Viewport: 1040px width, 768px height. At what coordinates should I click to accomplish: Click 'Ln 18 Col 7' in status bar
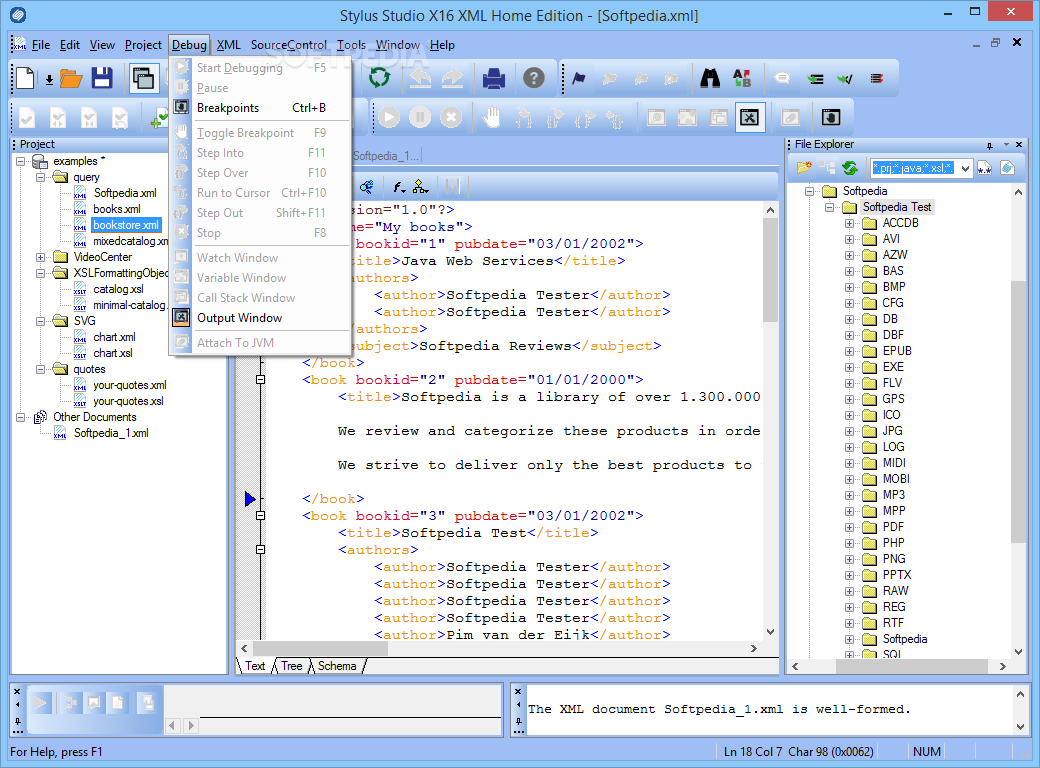pyautogui.click(x=752, y=751)
